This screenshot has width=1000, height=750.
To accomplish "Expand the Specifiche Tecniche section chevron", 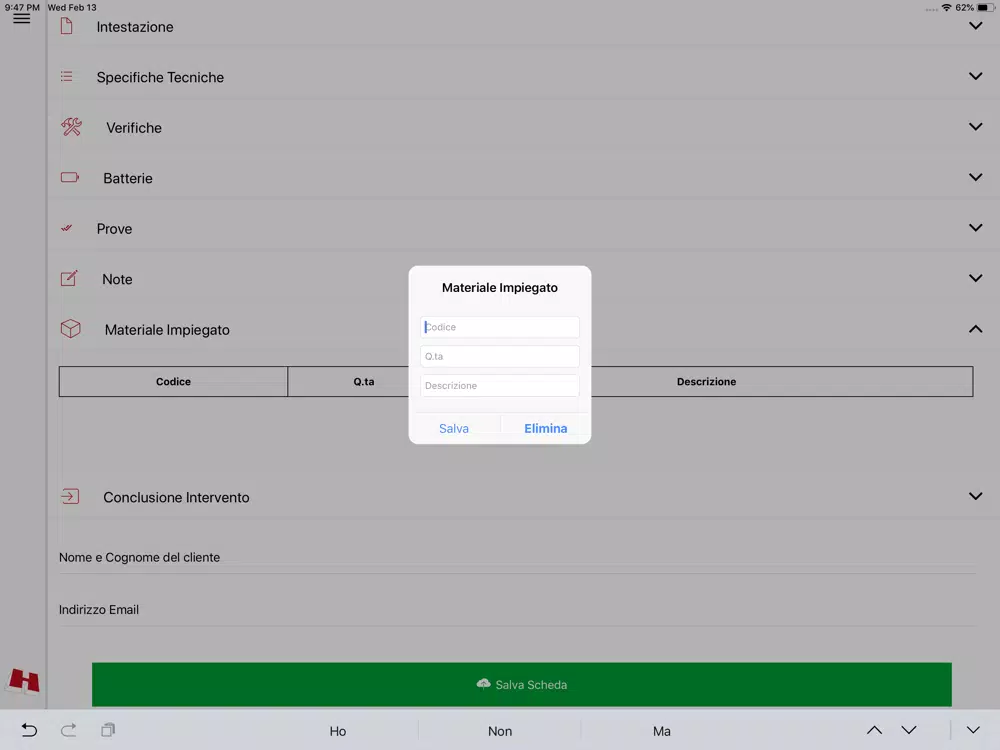I will click(x=975, y=77).
